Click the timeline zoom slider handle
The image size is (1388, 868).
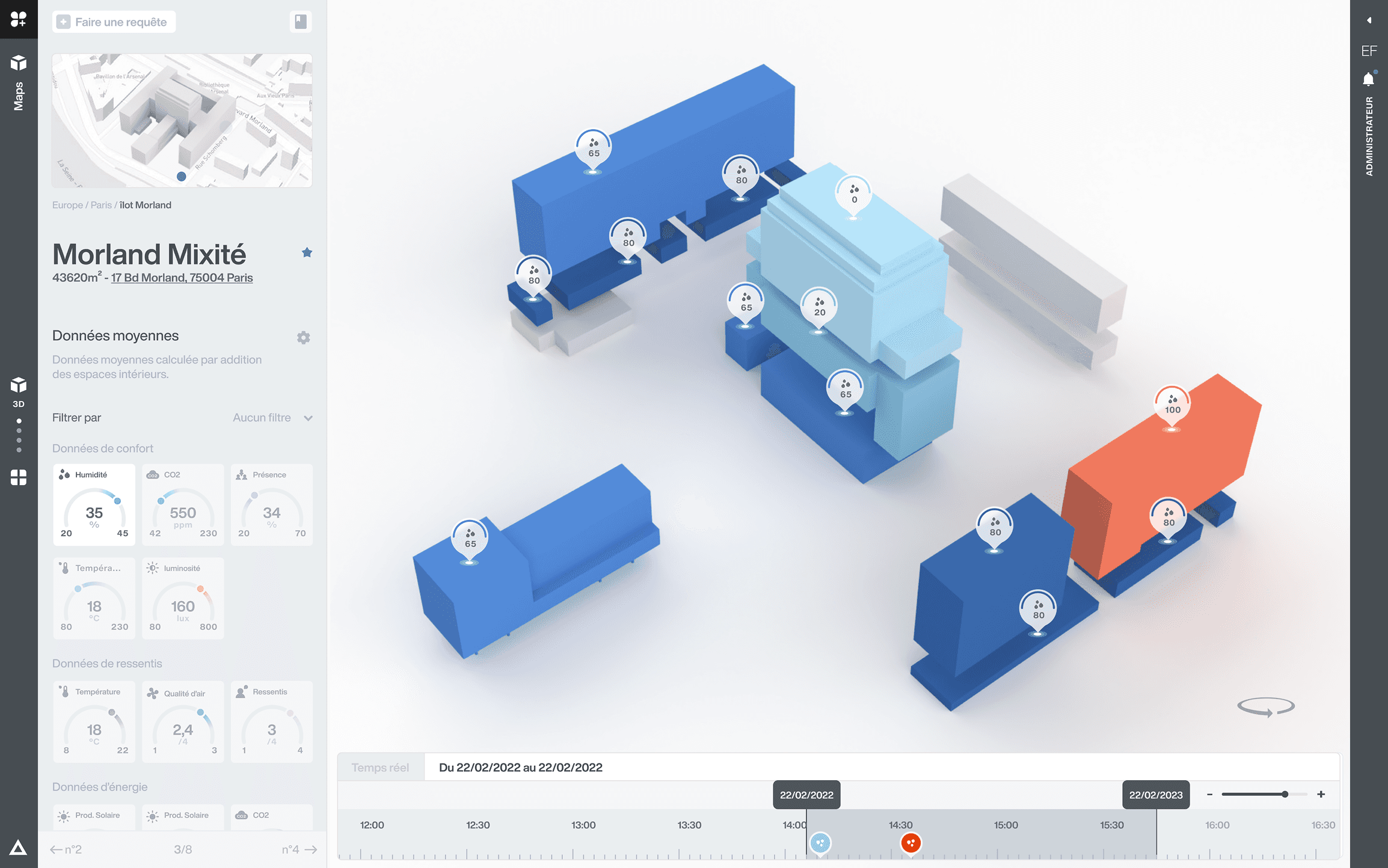[1285, 794]
